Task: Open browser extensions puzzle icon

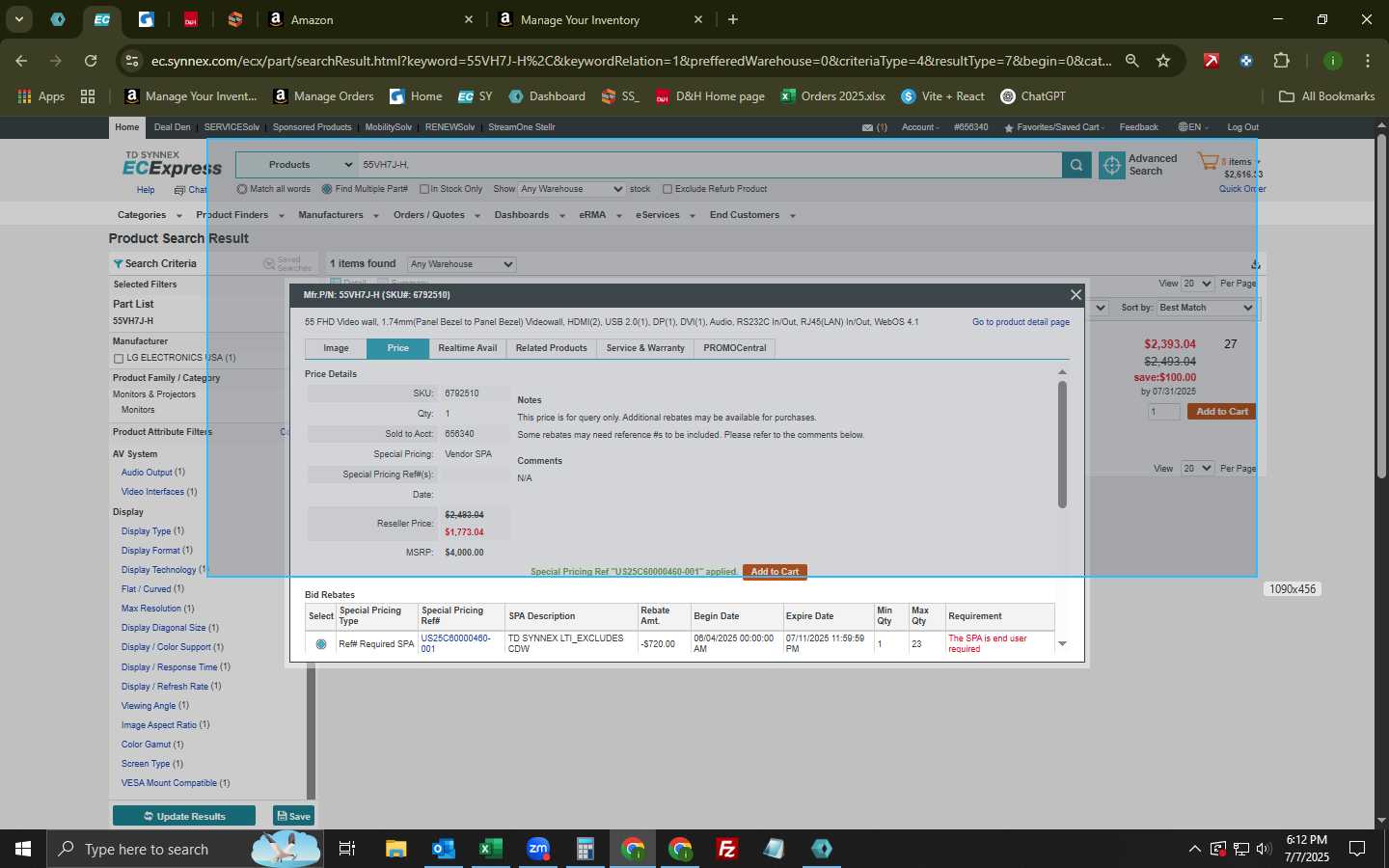Action: 1281,61
